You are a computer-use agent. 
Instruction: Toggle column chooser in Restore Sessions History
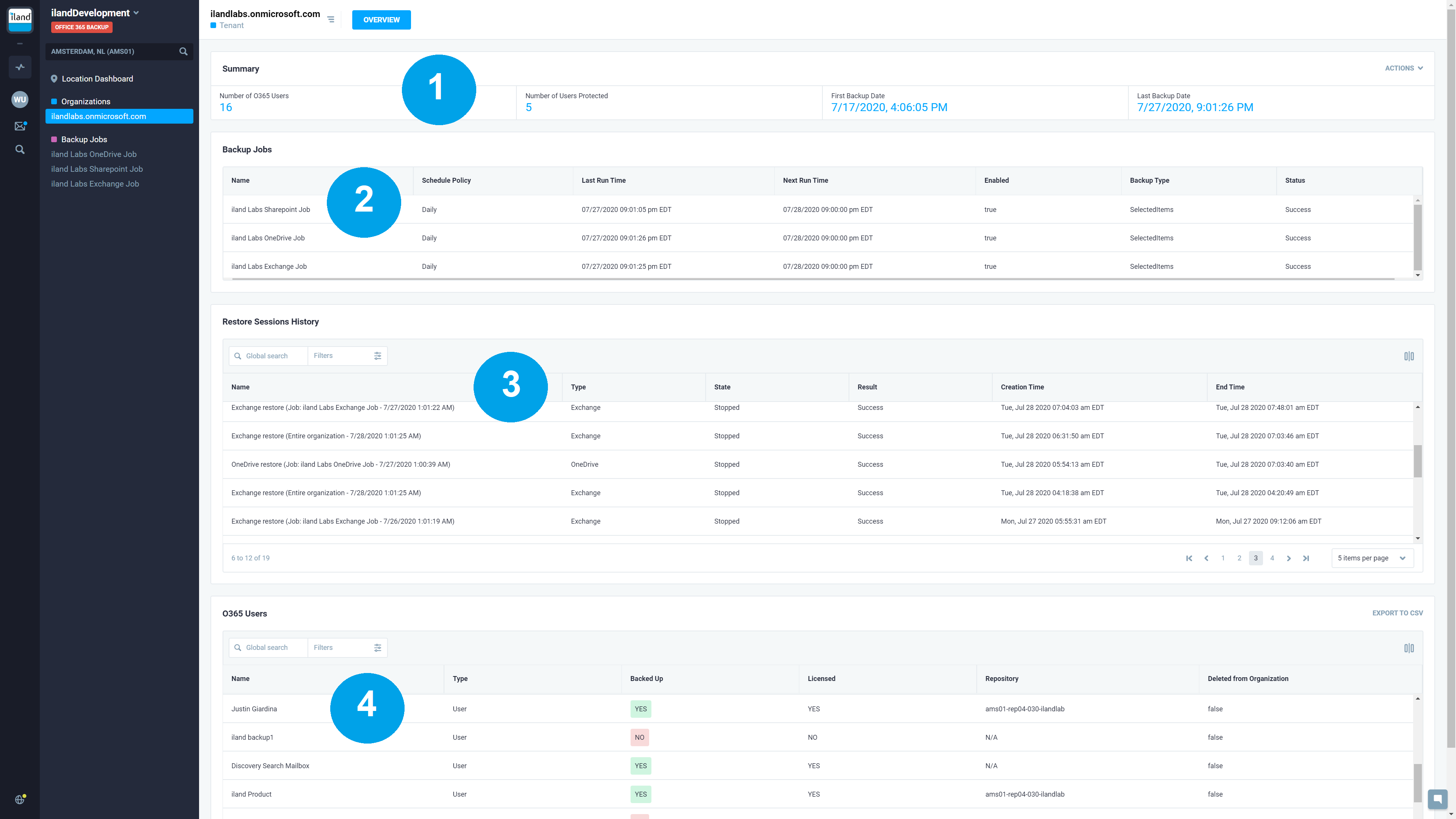[x=1409, y=356]
